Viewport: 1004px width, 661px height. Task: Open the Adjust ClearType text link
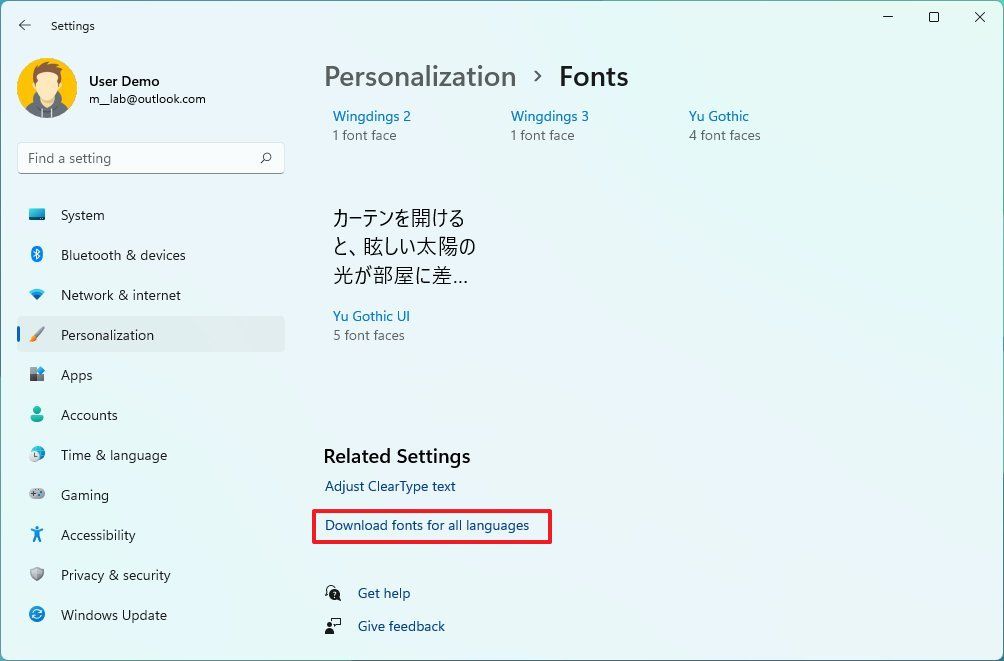389,486
